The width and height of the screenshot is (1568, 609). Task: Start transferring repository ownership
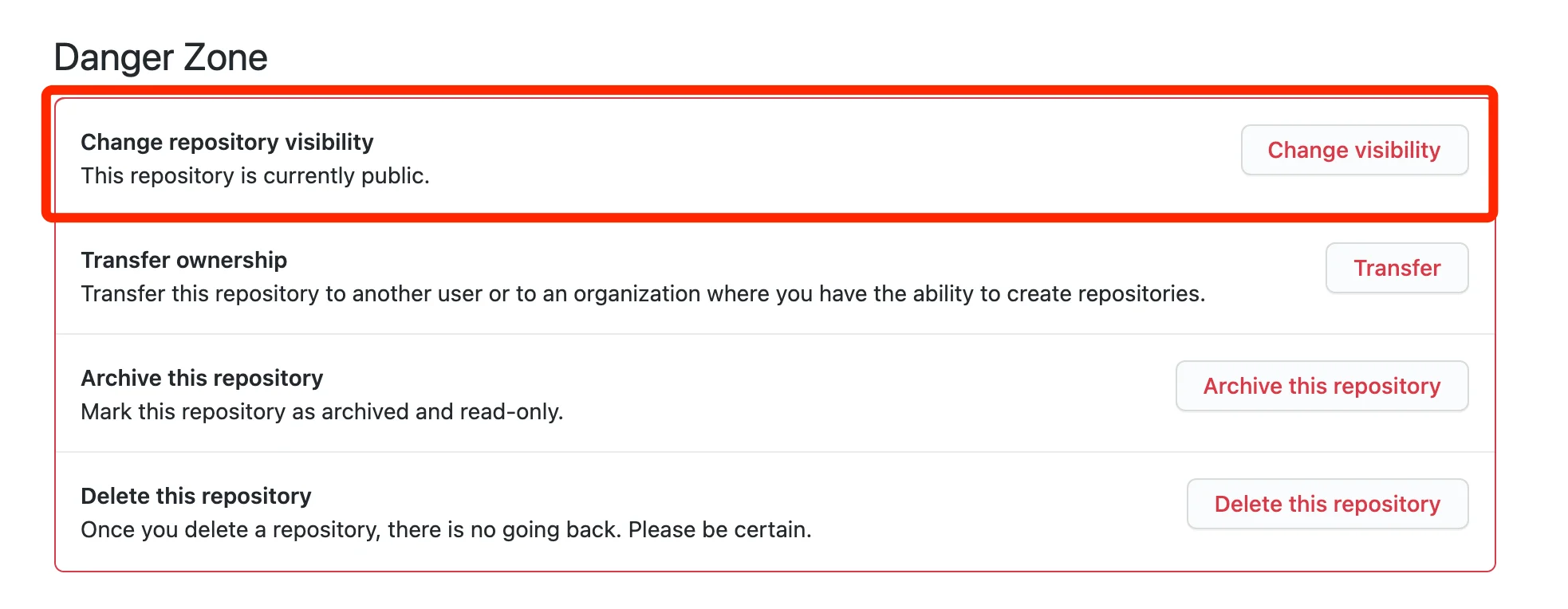point(1396,269)
